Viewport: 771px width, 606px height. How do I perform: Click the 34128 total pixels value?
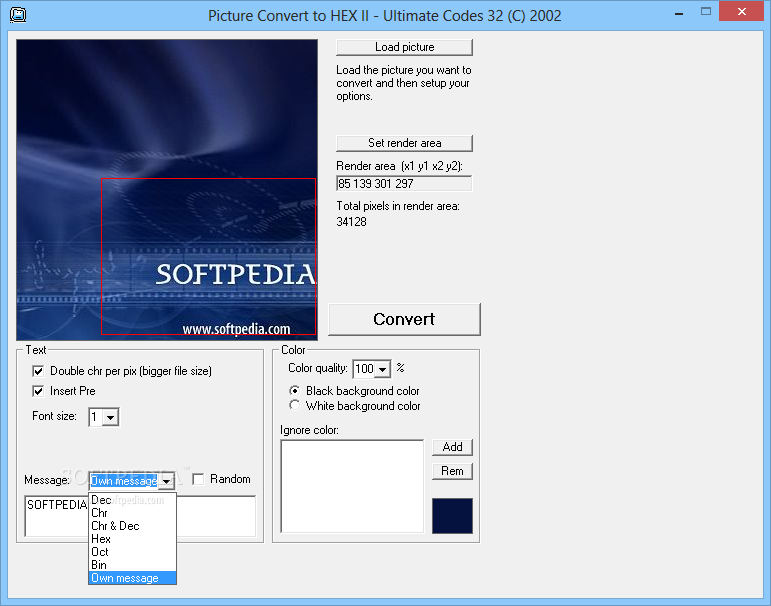352,222
